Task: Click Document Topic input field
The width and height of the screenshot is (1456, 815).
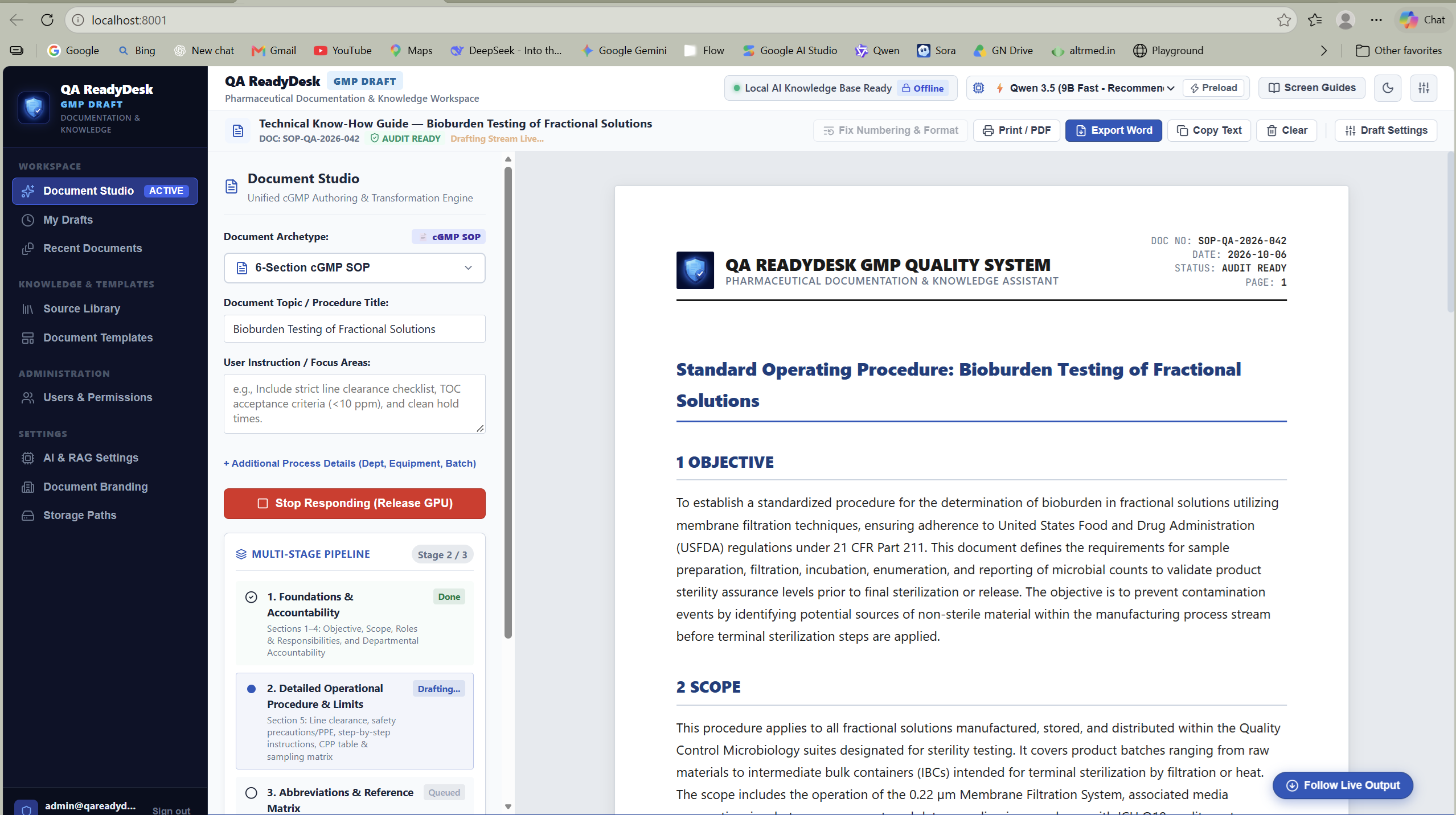Action: point(354,329)
